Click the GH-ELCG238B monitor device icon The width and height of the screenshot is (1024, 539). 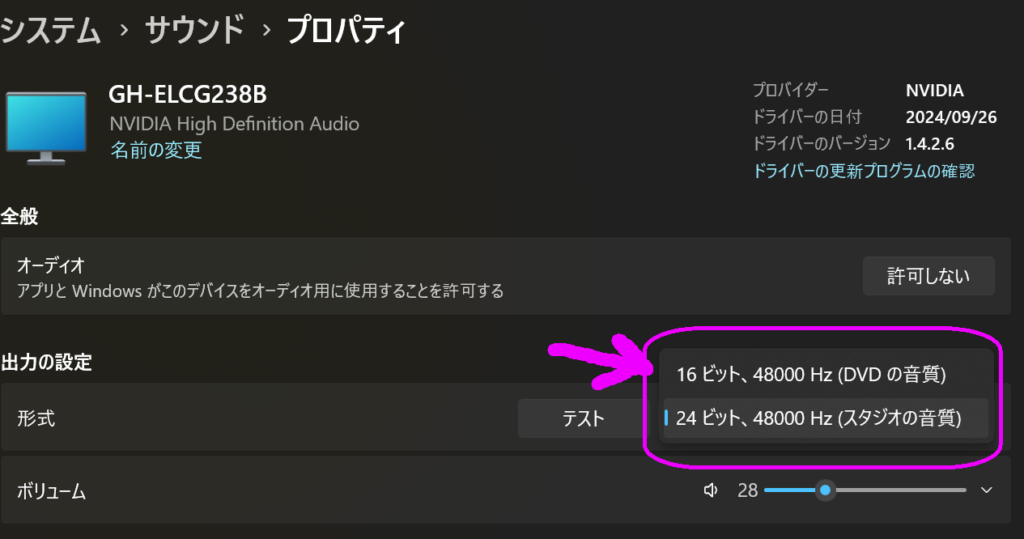[46, 128]
